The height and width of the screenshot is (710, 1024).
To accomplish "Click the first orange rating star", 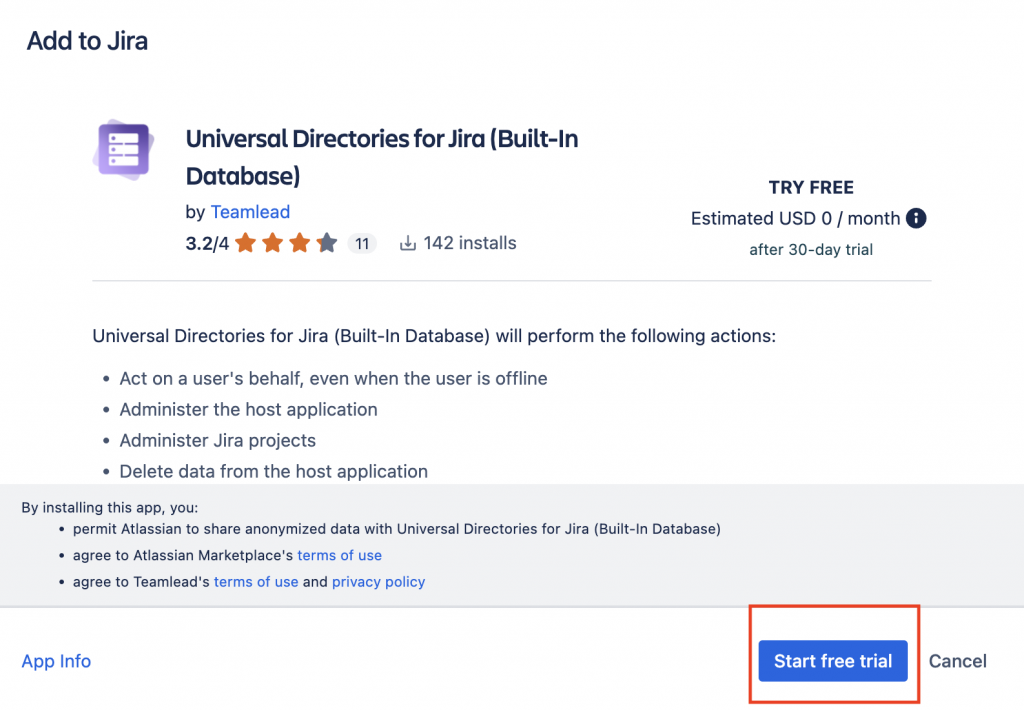I will click(246, 243).
